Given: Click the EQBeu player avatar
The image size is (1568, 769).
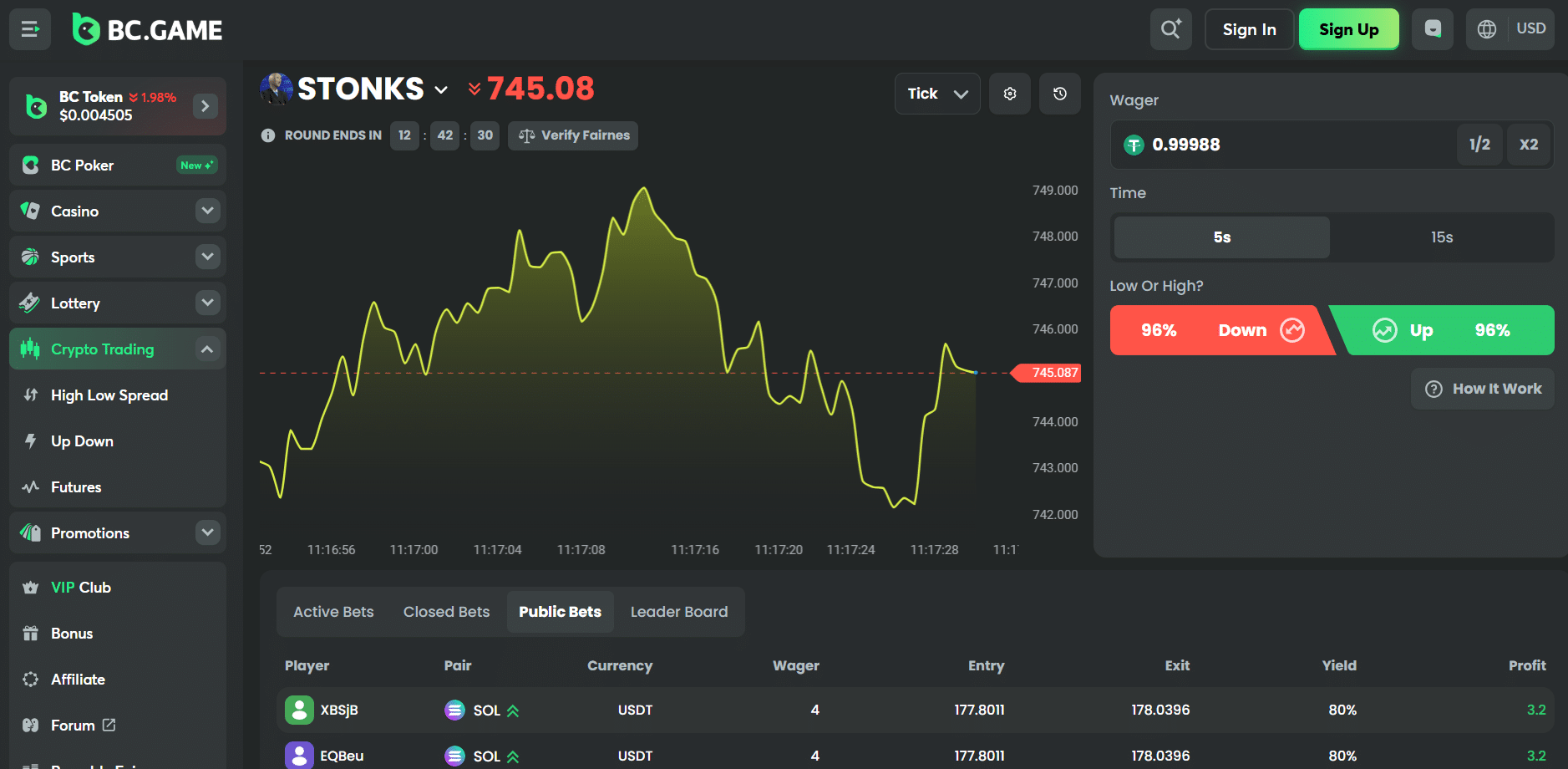Looking at the screenshot, I should tap(299, 756).
